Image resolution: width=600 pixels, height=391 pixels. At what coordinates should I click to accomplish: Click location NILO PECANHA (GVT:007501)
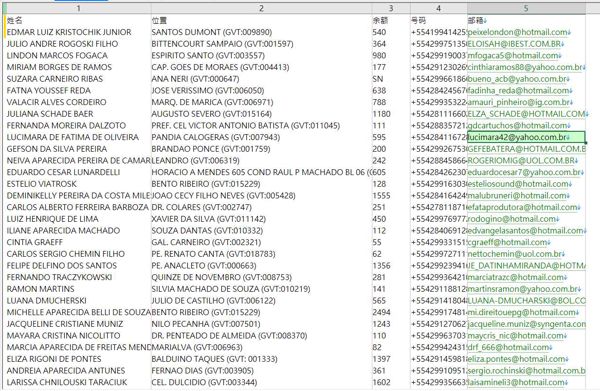coord(206,324)
